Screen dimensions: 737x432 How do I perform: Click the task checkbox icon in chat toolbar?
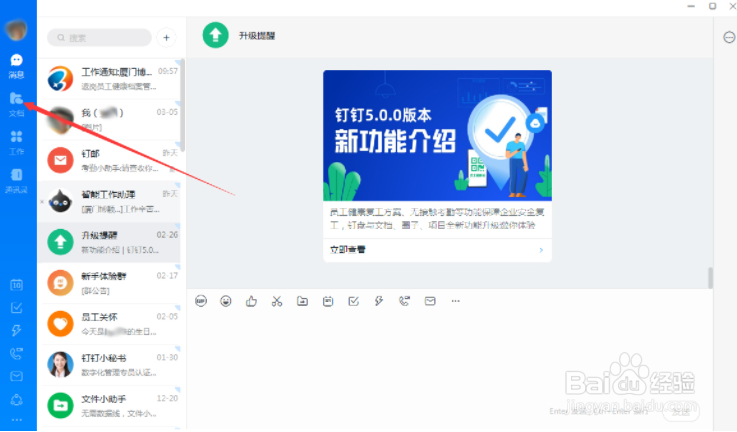point(353,301)
